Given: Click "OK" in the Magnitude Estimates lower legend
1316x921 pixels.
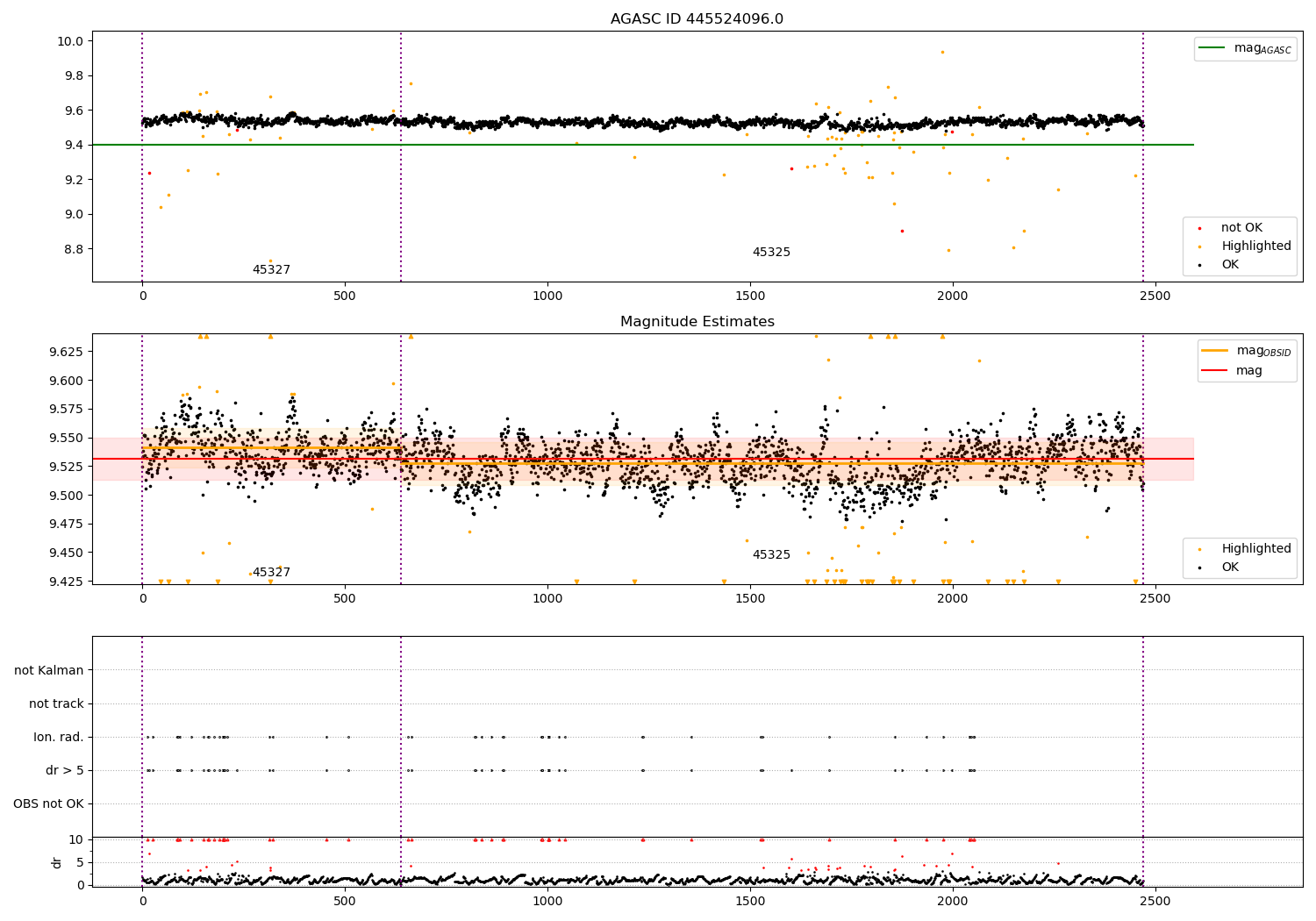Looking at the screenshot, I should pyautogui.click(x=1230, y=568).
